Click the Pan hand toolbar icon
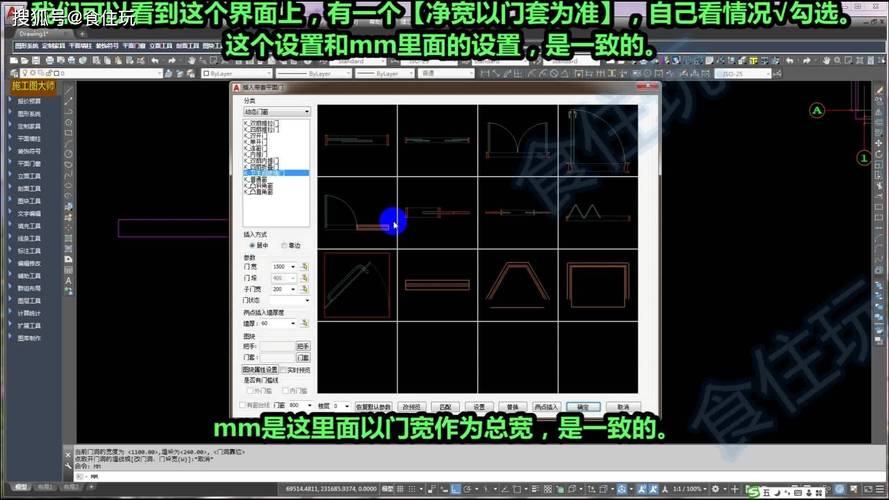Viewport: 889px width, 500px height. 192,60
